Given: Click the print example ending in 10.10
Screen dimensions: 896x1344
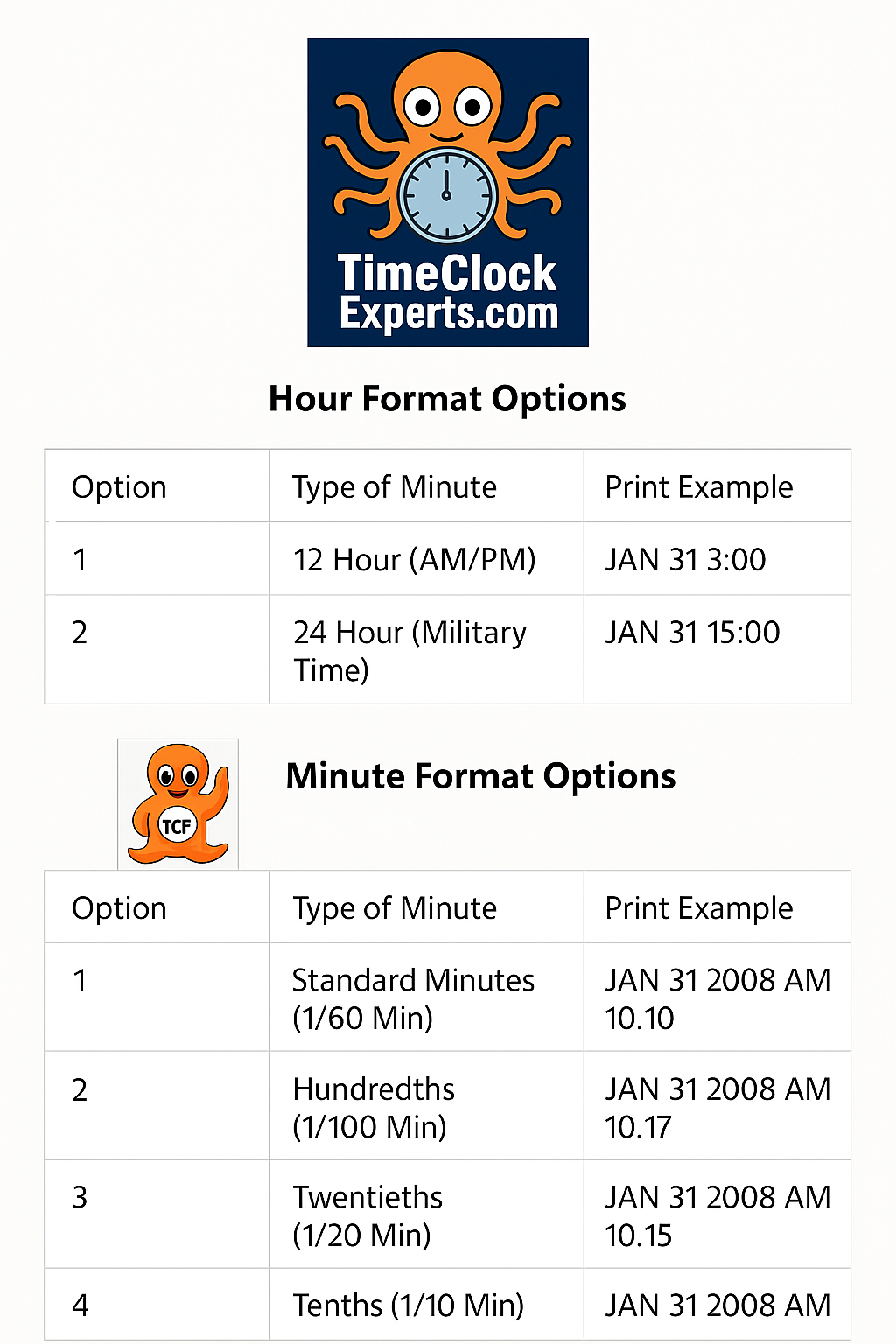Looking at the screenshot, I should tap(717, 998).
